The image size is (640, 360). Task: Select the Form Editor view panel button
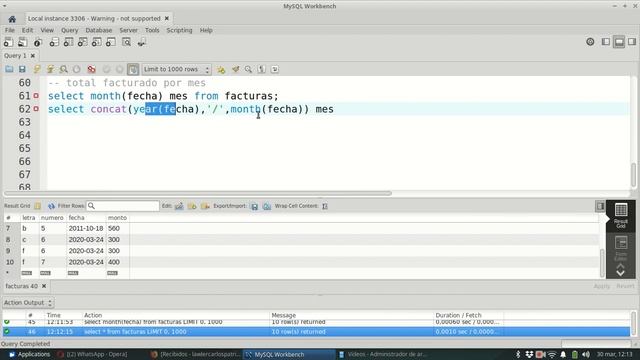(x=621, y=248)
